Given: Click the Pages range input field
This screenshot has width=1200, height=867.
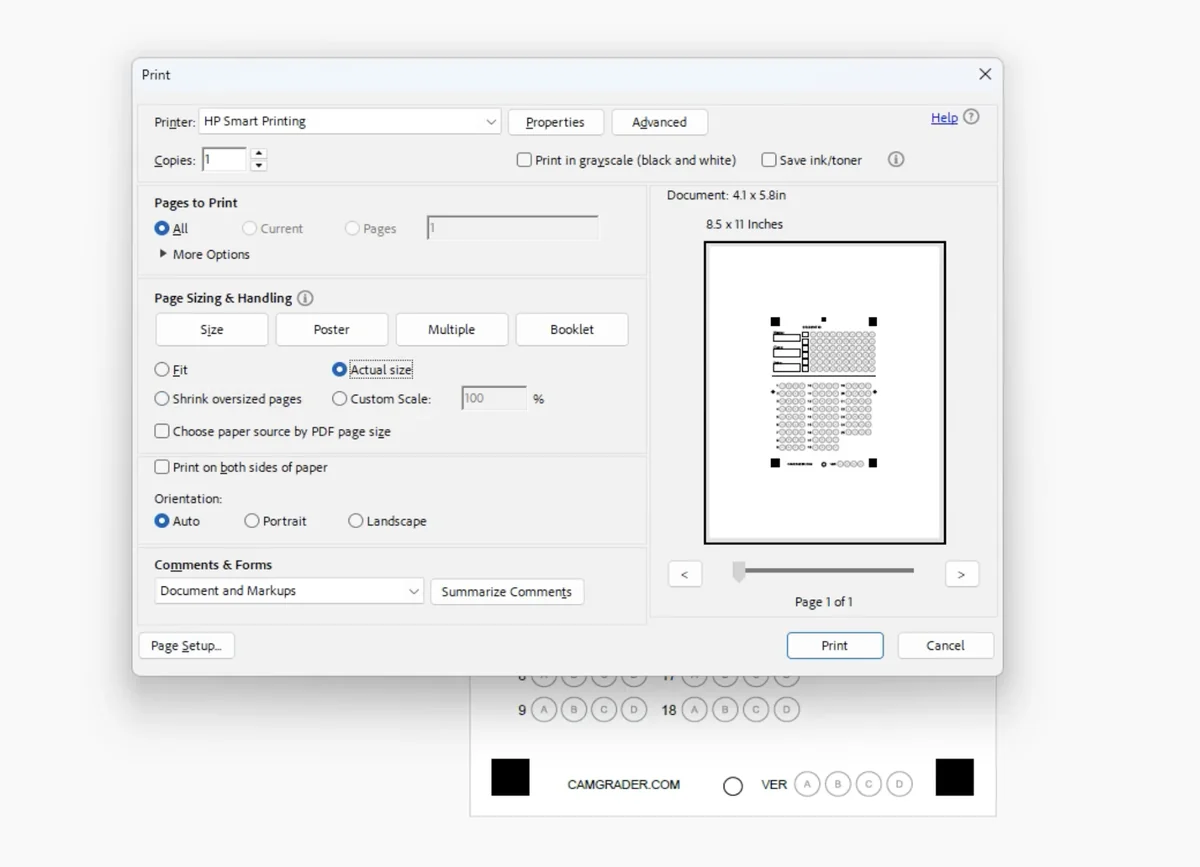Looking at the screenshot, I should pos(513,228).
